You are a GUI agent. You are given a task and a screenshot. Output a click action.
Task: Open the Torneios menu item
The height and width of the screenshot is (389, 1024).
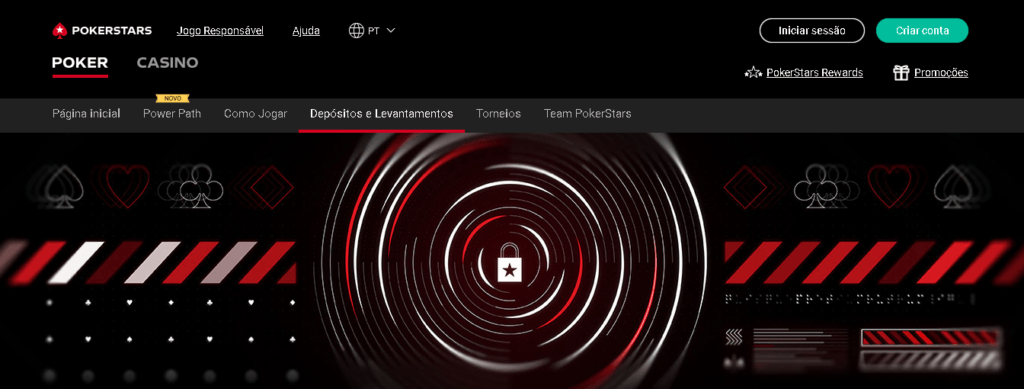point(498,114)
